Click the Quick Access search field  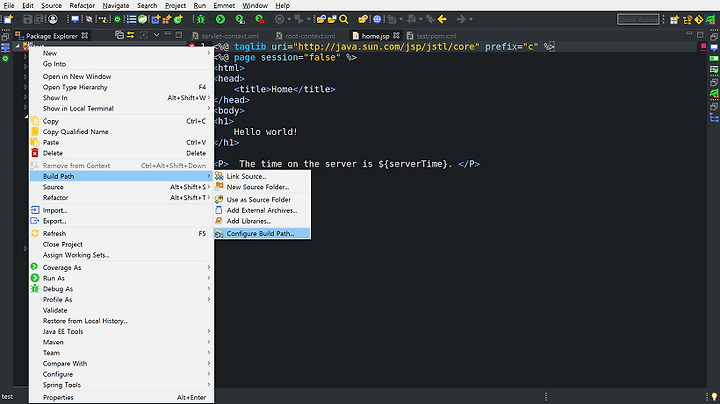pyautogui.click(x=638, y=19)
